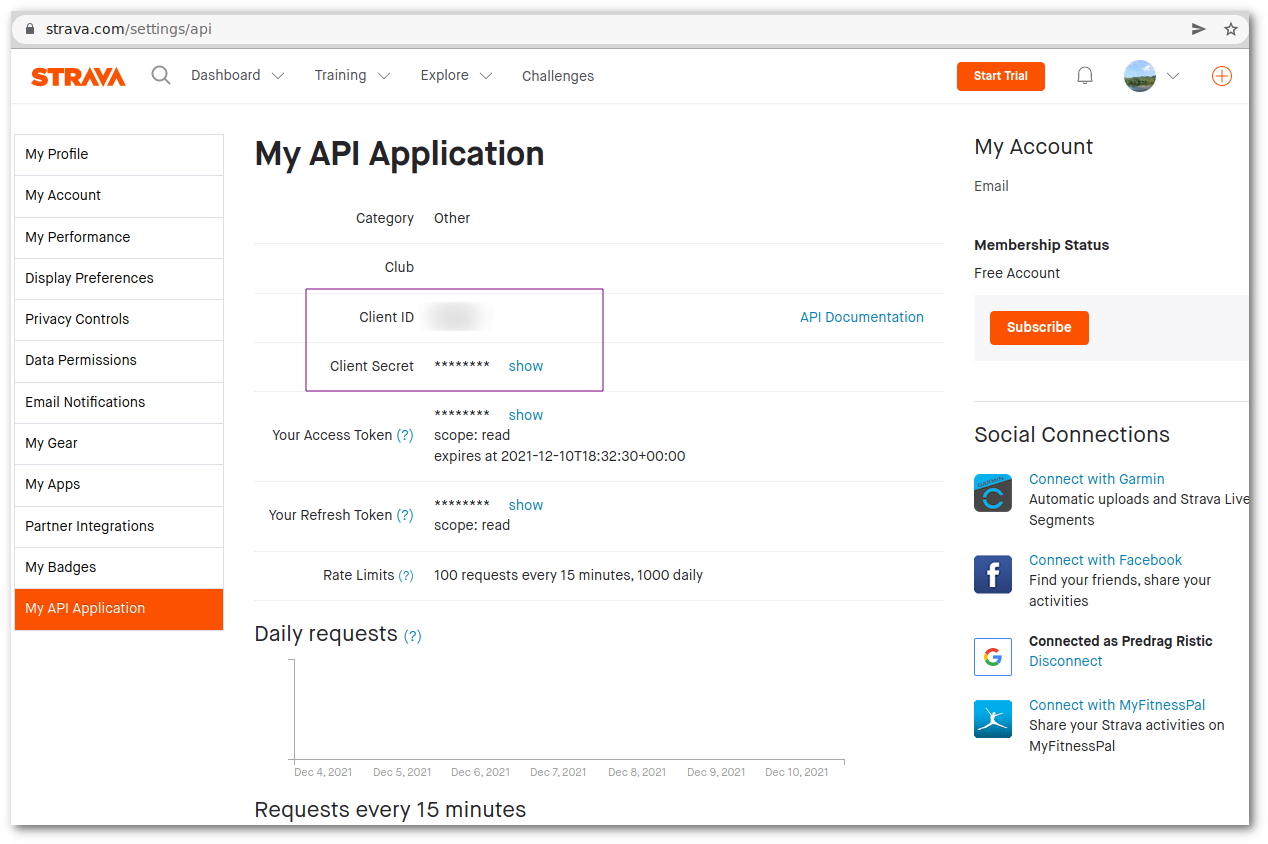Image resolution: width=1268 pixels, height=844 pixels.
Task: Click the 'Dec 10, 2021' chart label
Action: [797, 772]
